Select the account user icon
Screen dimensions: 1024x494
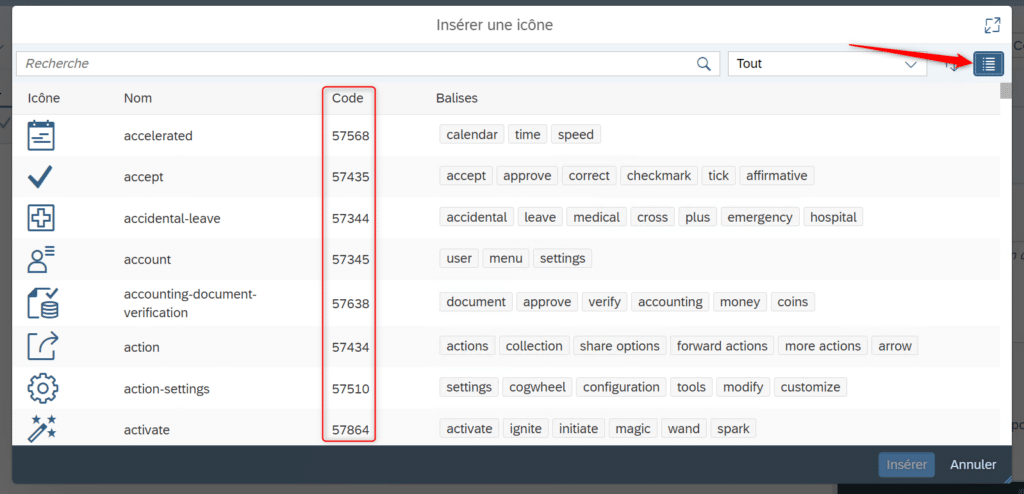[x=41, y=259]
